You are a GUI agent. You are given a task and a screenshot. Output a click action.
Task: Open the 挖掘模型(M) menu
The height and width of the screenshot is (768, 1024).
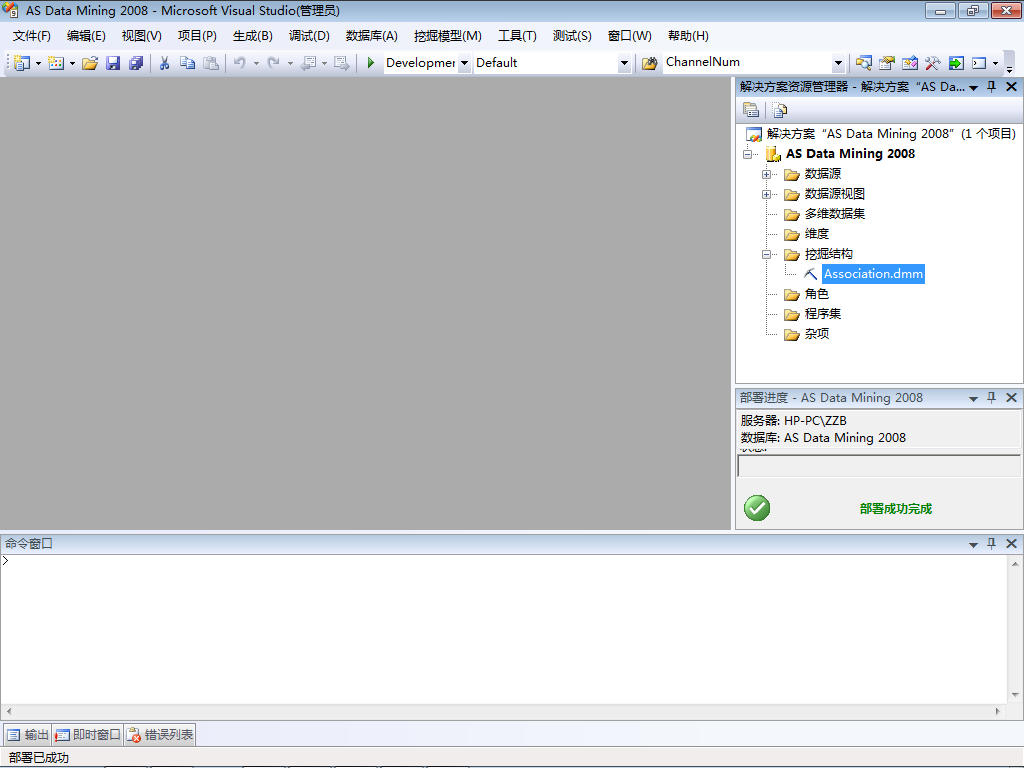[447, 36]
